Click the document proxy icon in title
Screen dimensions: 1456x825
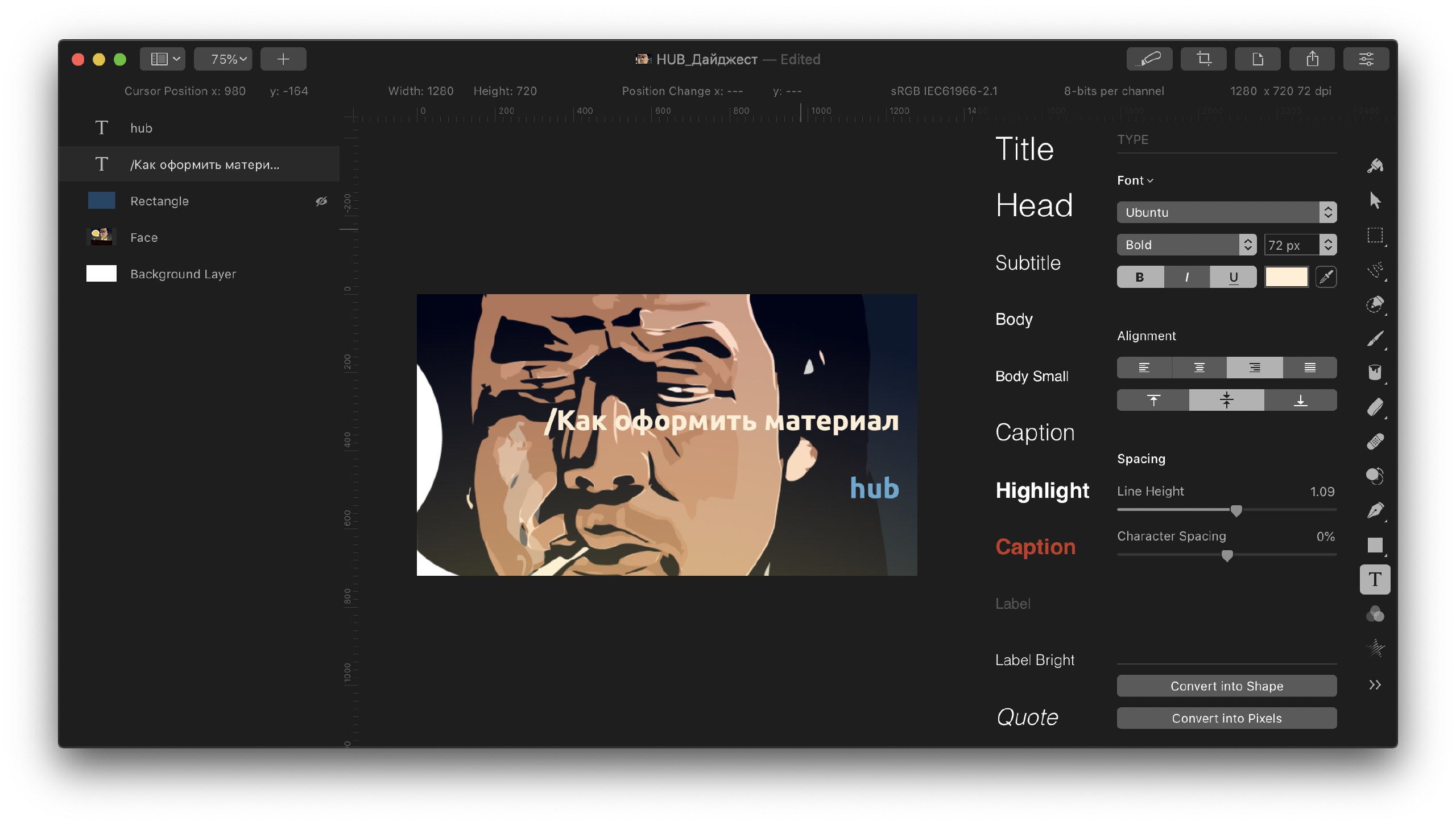tap(643, 59)
